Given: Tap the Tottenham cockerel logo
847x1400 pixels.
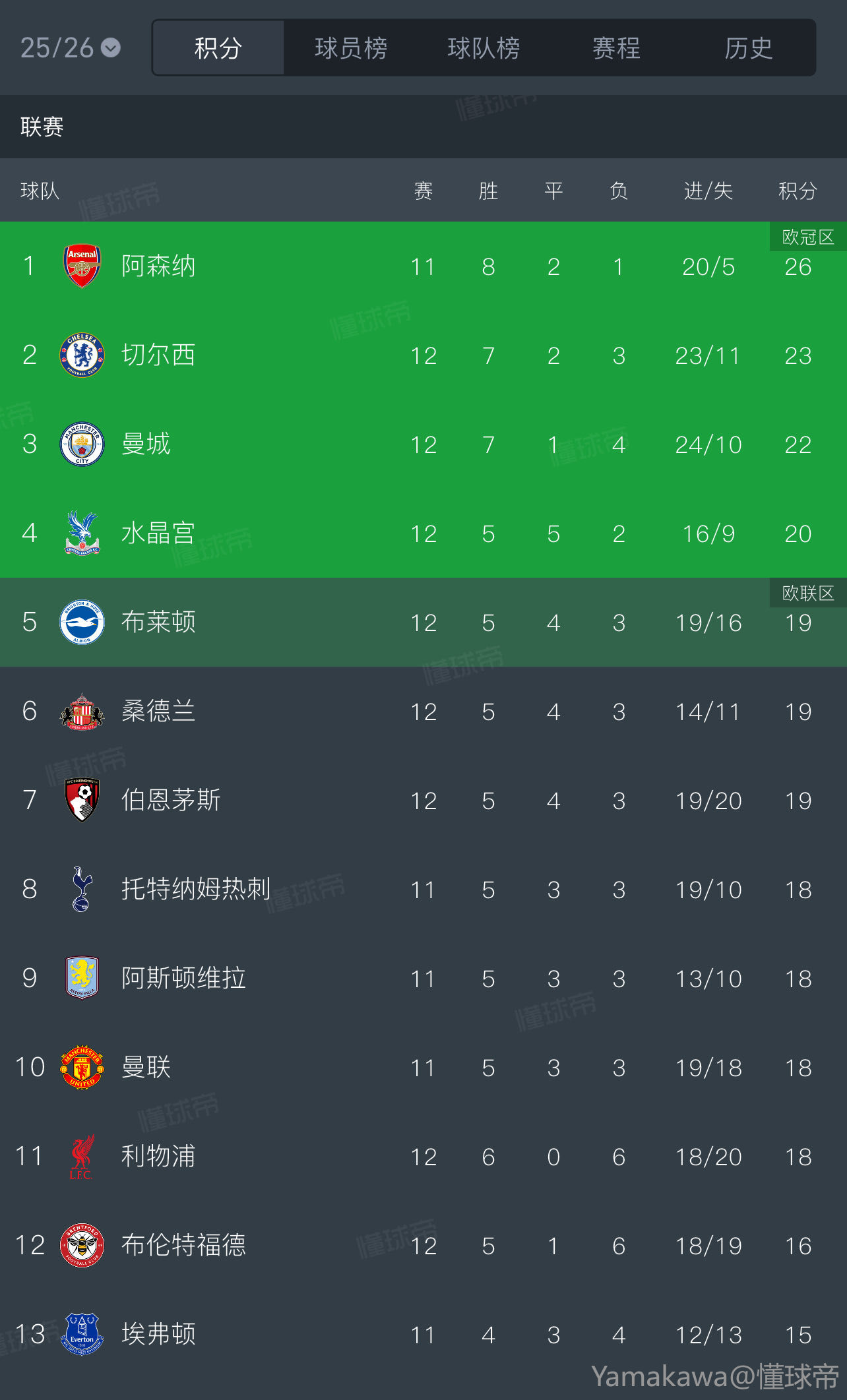Looking at the screenshot, I should point(82,889).
